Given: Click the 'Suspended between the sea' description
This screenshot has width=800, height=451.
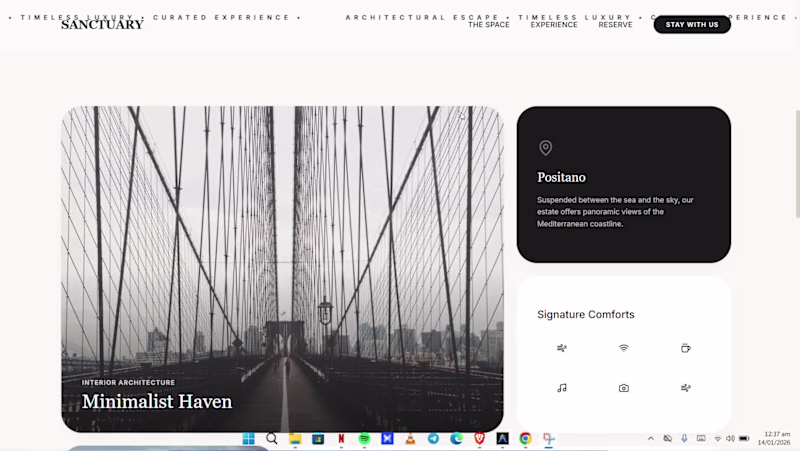Looking at the screenshot, I should 615,212.
